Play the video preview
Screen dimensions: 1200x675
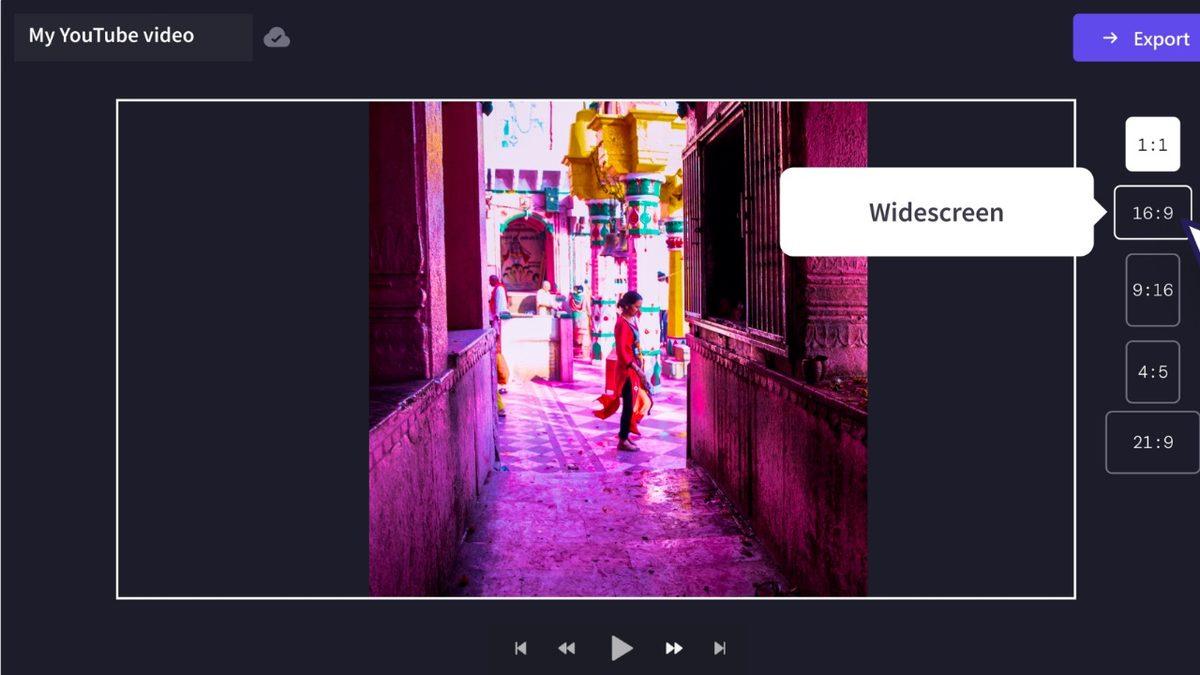point(621,648)
